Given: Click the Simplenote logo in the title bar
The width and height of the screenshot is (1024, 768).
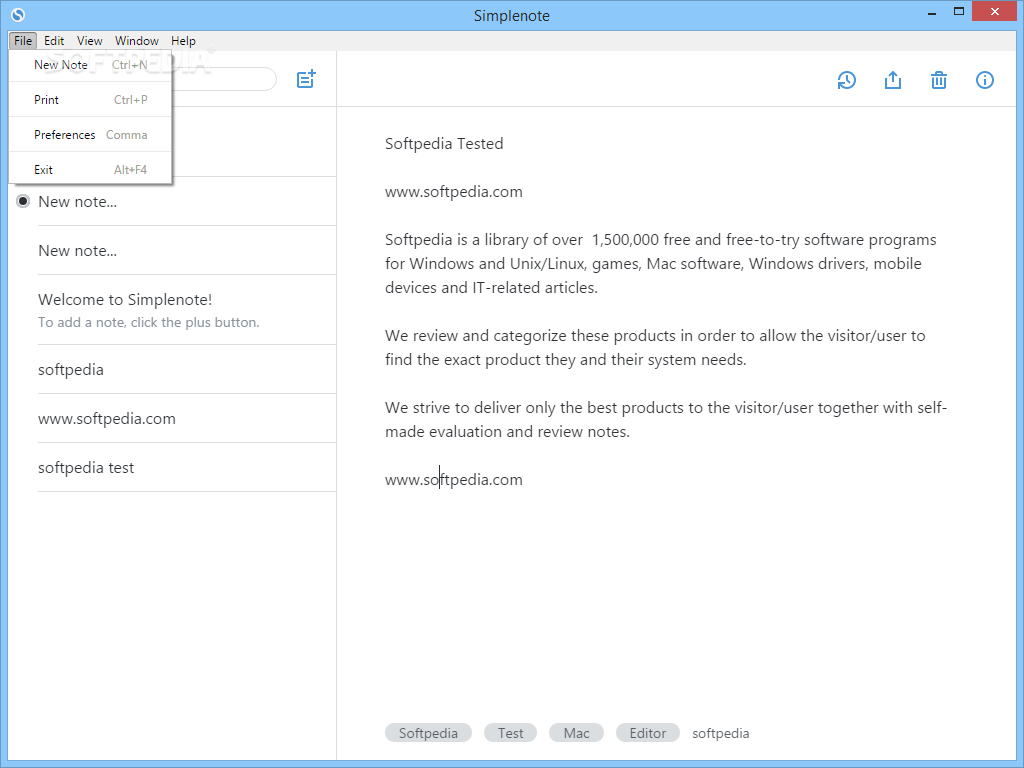Looking at the screenshot, I should pyautogui.click(x=18, y=14).
